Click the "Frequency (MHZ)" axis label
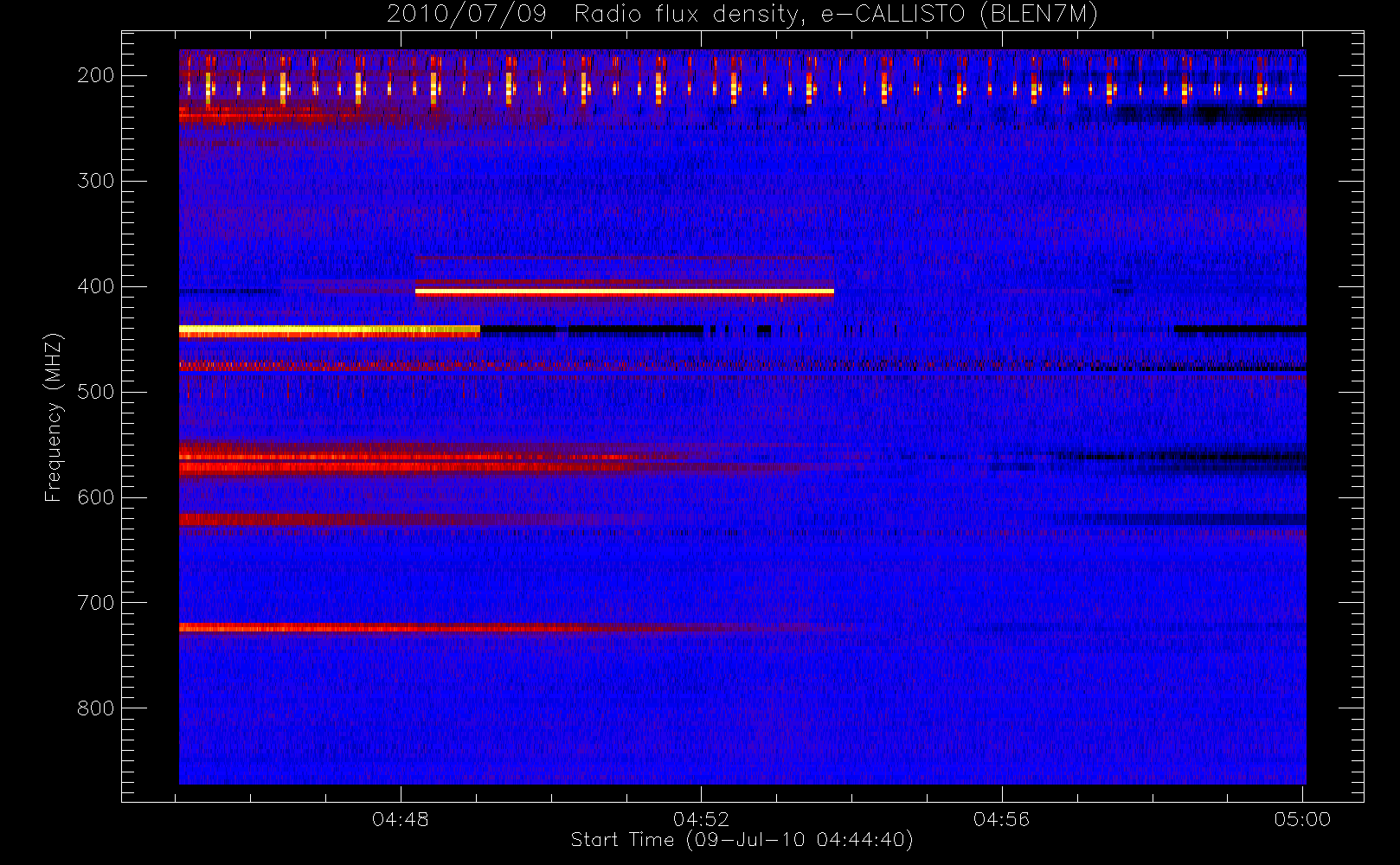The width and height of the screenshot is (1400, 865). pos(54,417)
